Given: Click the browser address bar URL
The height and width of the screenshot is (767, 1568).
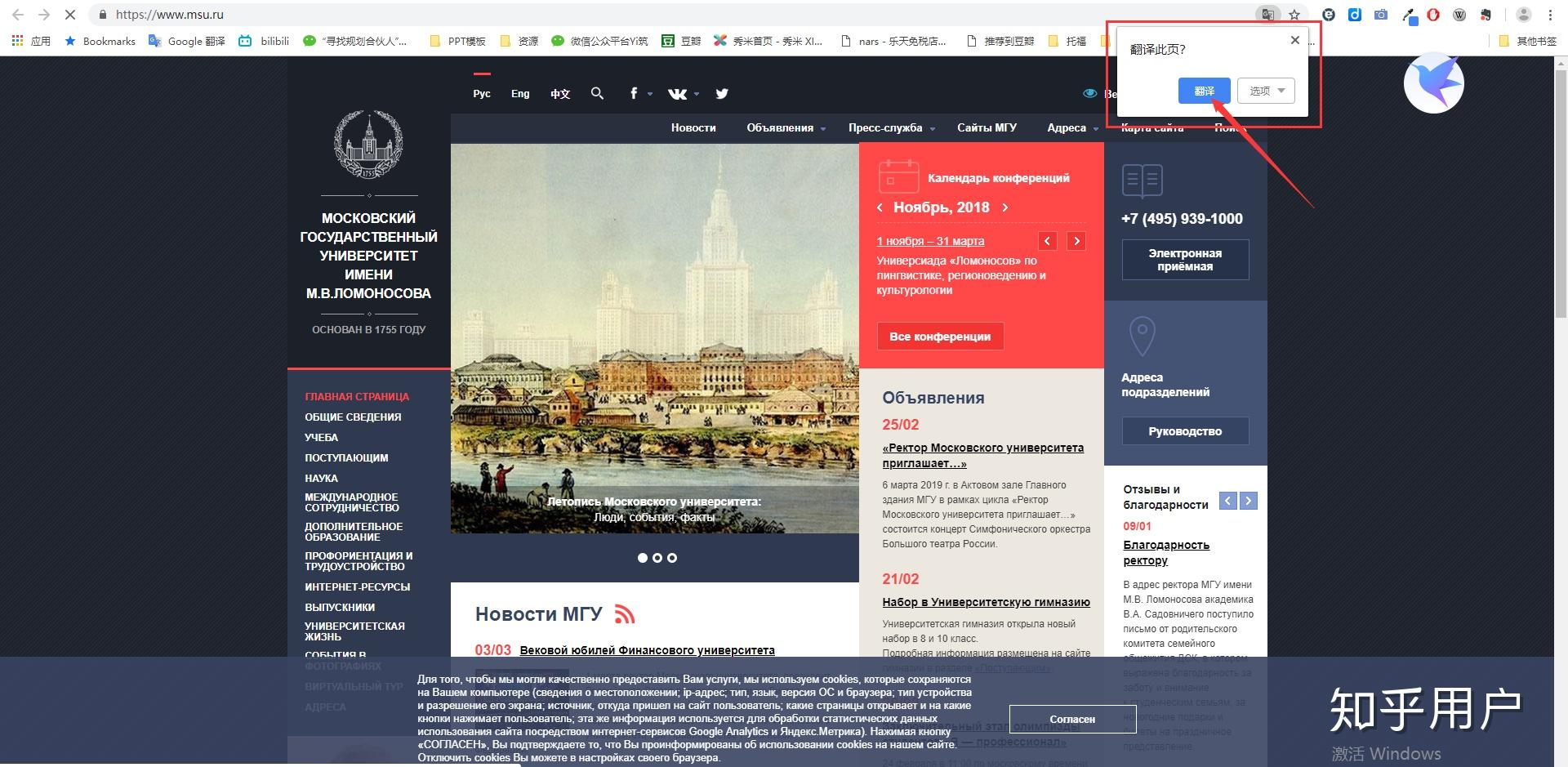Looking at the screenshot, I should click(x=170, y=15).
